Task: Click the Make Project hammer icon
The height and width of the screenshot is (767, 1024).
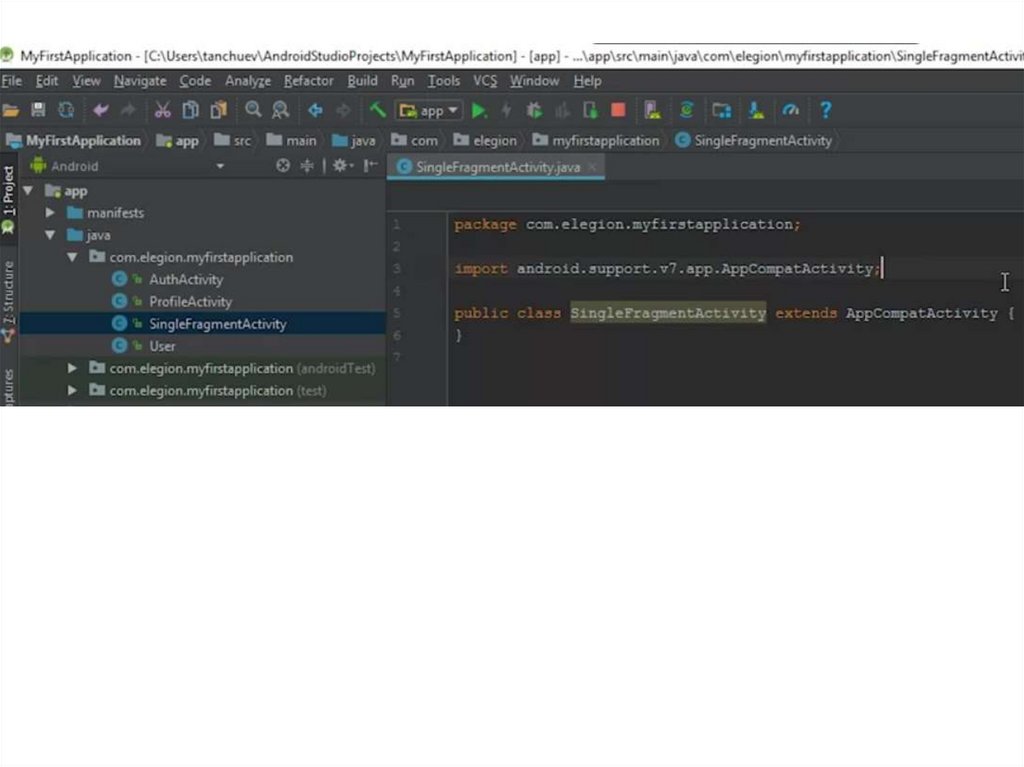Action: tap(377, 110)
